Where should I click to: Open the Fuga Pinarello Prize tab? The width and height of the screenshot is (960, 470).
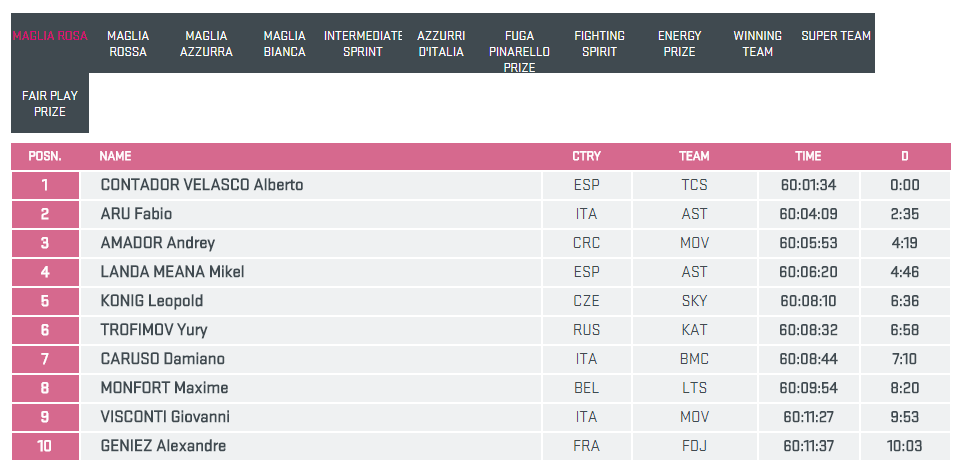(x=519, y=52)
